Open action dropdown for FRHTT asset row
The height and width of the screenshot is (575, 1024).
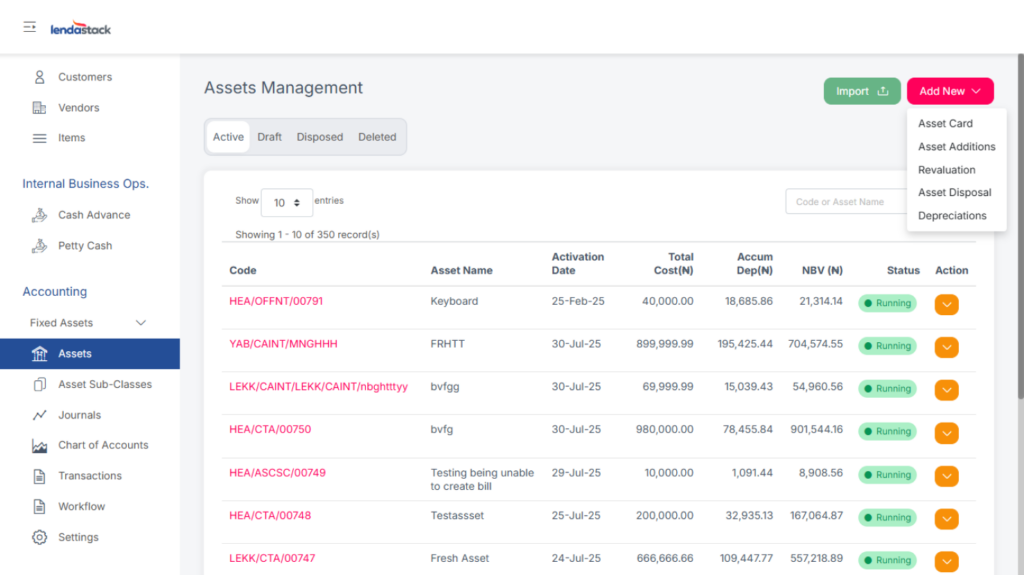tap(946, 347)
